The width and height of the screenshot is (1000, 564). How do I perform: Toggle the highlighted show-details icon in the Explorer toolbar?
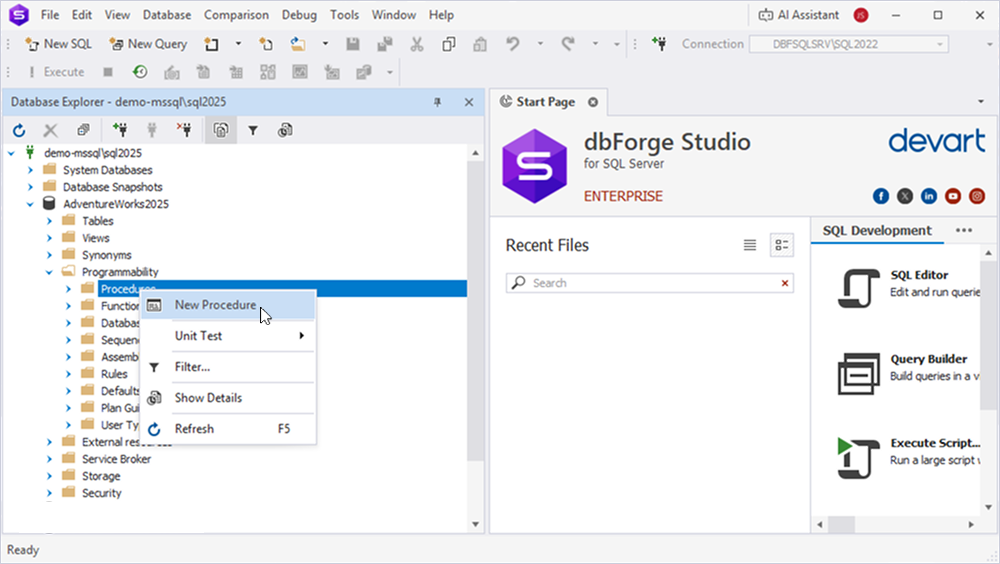click(221, 130)
